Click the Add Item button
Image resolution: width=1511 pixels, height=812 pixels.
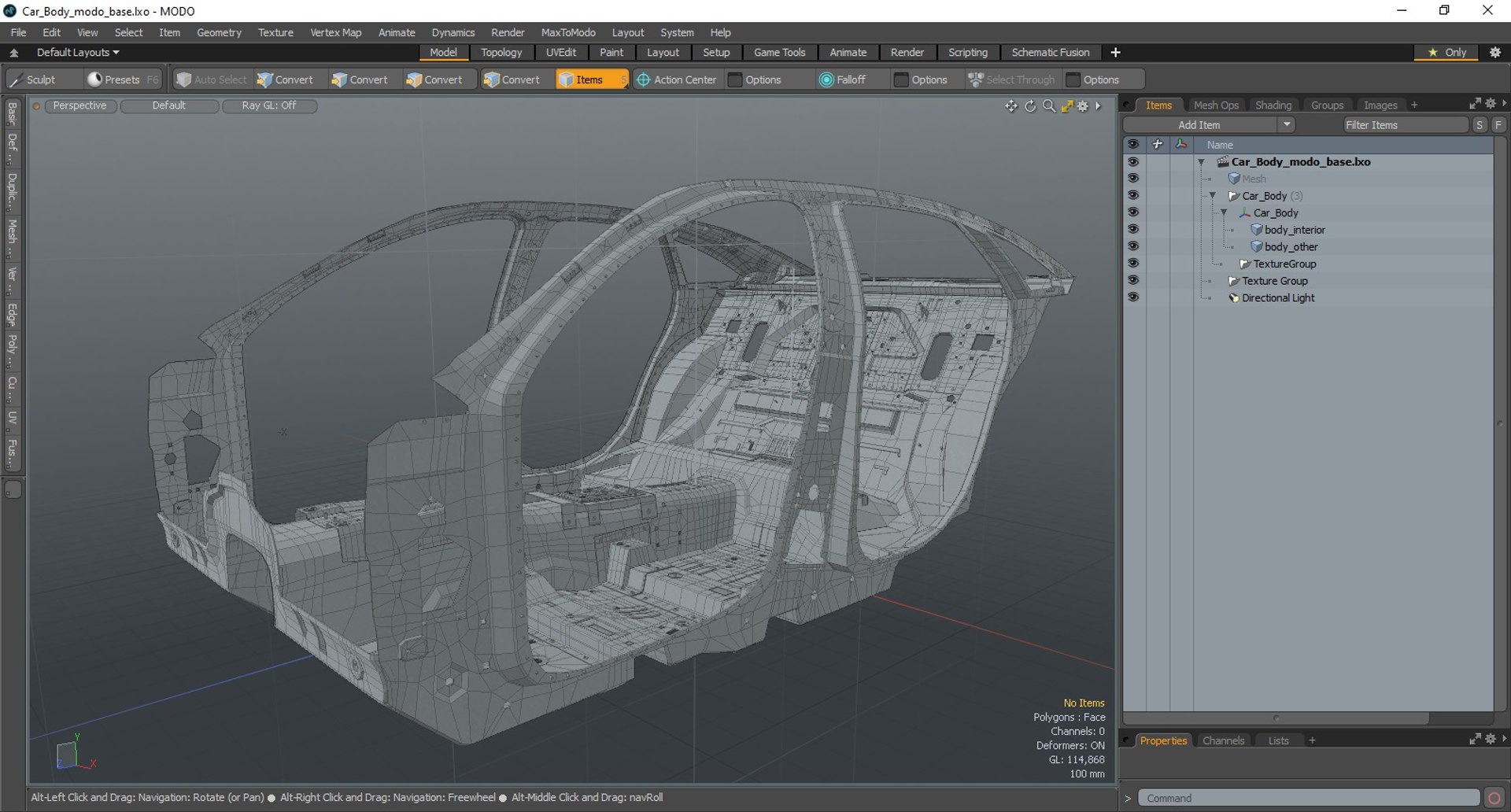click(x=1199, y=124)
